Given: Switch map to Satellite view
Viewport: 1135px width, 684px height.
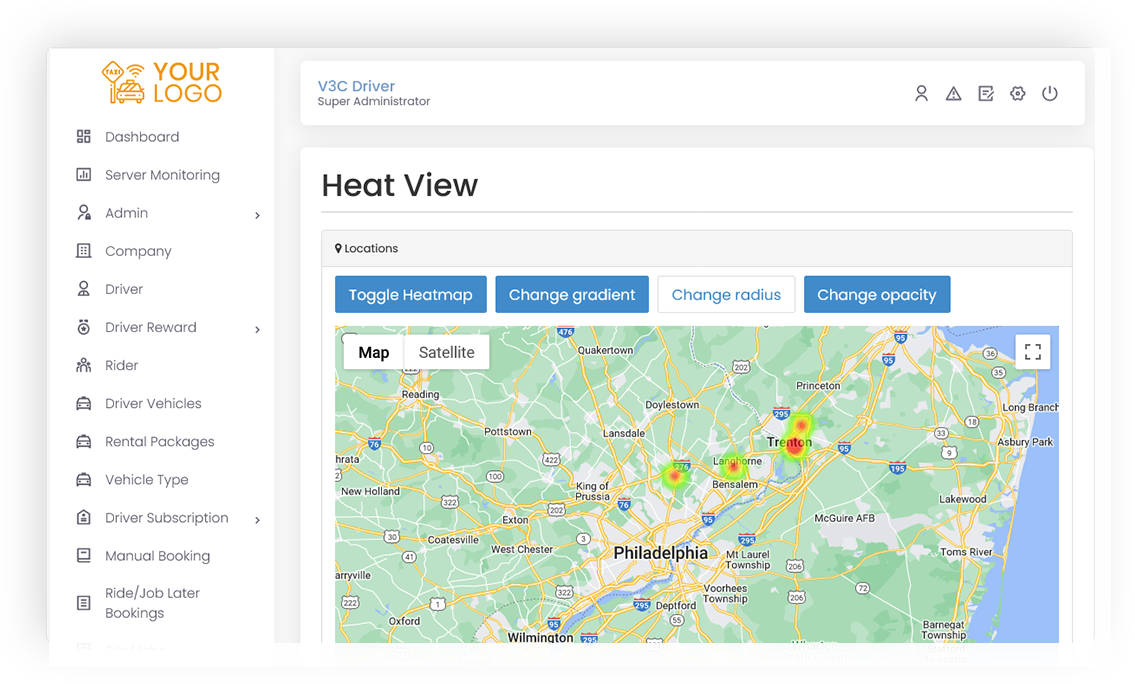Looking at the screenshot, I should [x=447, y=352].
